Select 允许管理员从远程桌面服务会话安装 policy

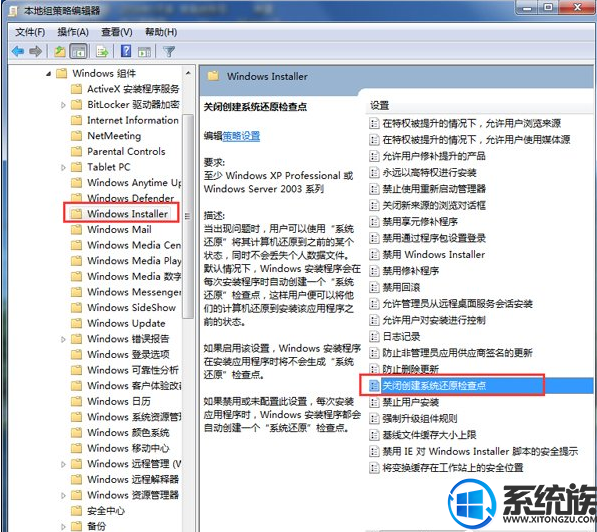457,304
